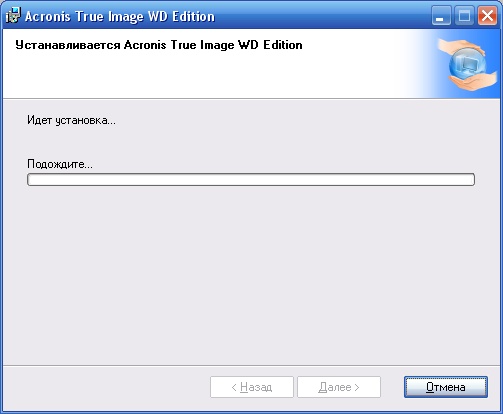Click the grayed-out Назад button
This screenshot has height=414, width=503.
click(252, 387)
